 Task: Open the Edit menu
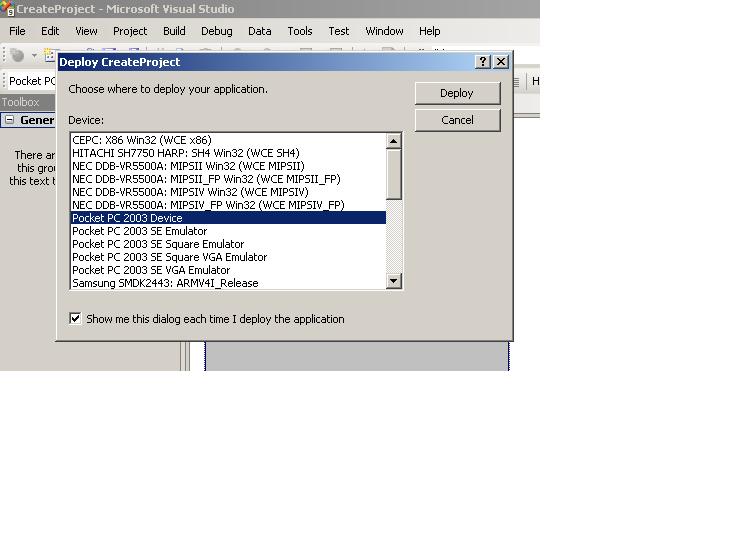[x=50, y=31]
